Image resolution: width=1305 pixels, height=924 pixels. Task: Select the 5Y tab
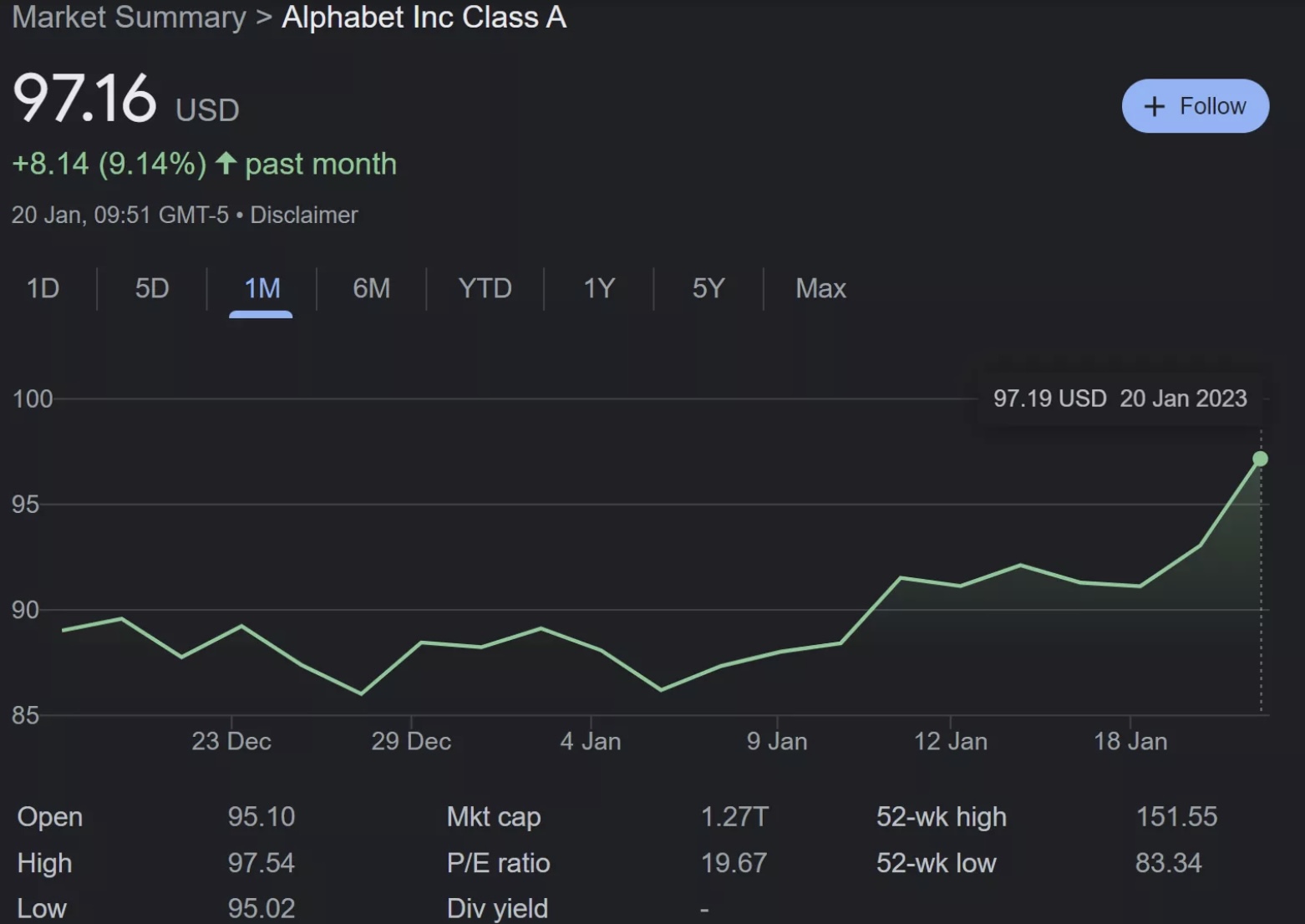[708, 288]
